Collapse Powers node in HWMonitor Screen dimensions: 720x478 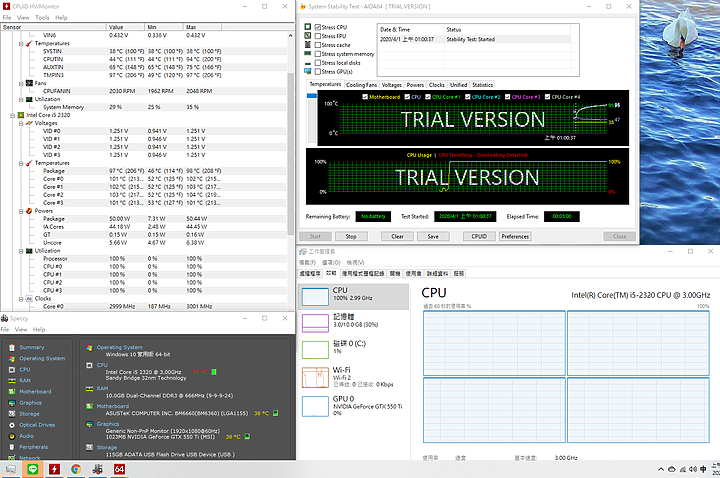[21, 211]
